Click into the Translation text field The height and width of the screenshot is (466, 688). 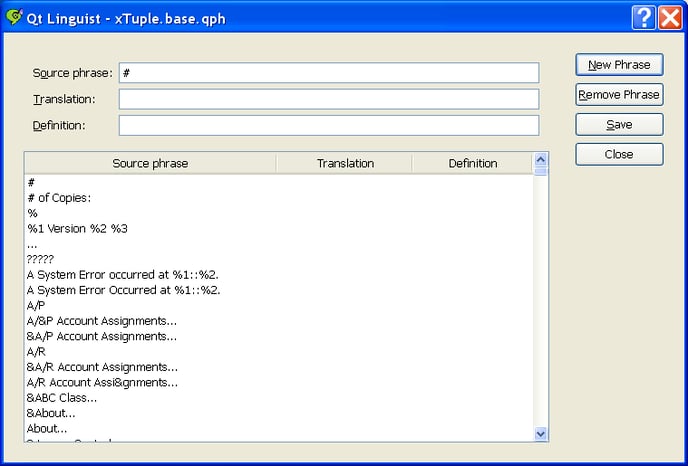[x=328, y=99]
